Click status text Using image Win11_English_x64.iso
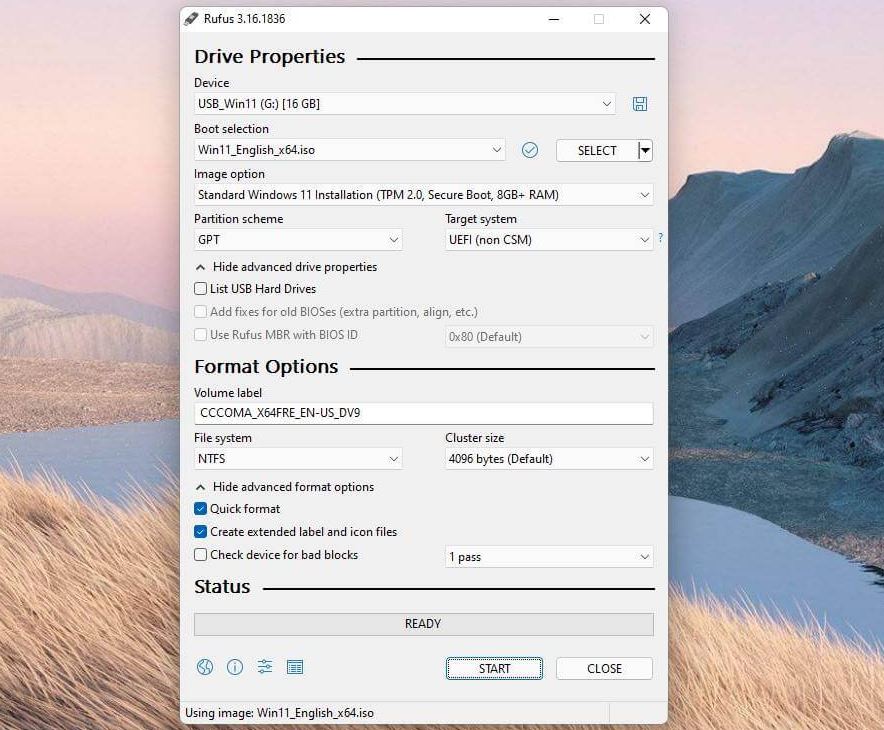 (x=279, y=713)
